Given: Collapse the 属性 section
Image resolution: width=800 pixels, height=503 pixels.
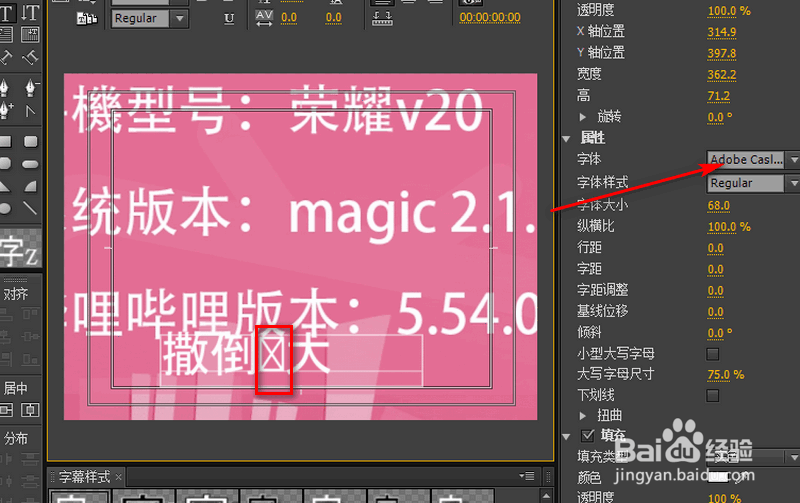Looking at the screenshot, I should [566, 138].
